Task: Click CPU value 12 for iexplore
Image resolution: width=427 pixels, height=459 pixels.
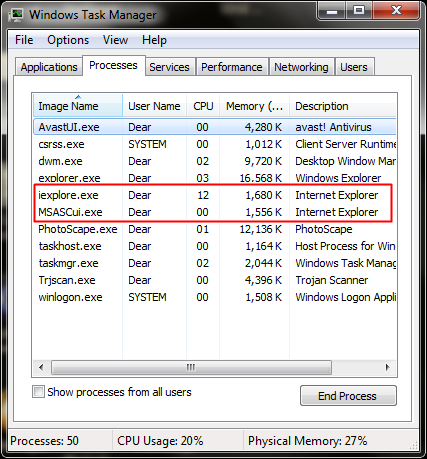Action: coord(203,195)
